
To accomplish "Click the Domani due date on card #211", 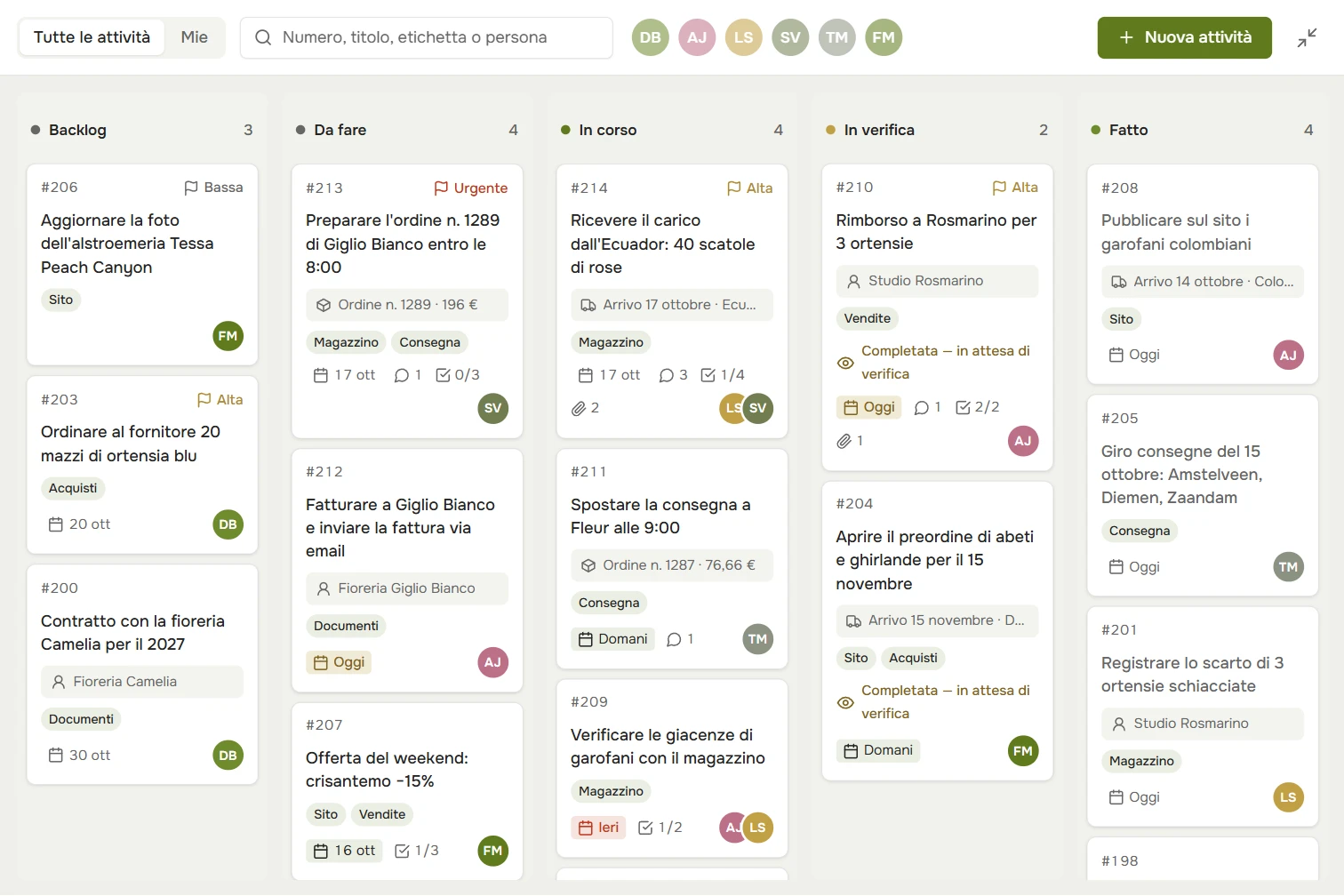I will point(612,639).
